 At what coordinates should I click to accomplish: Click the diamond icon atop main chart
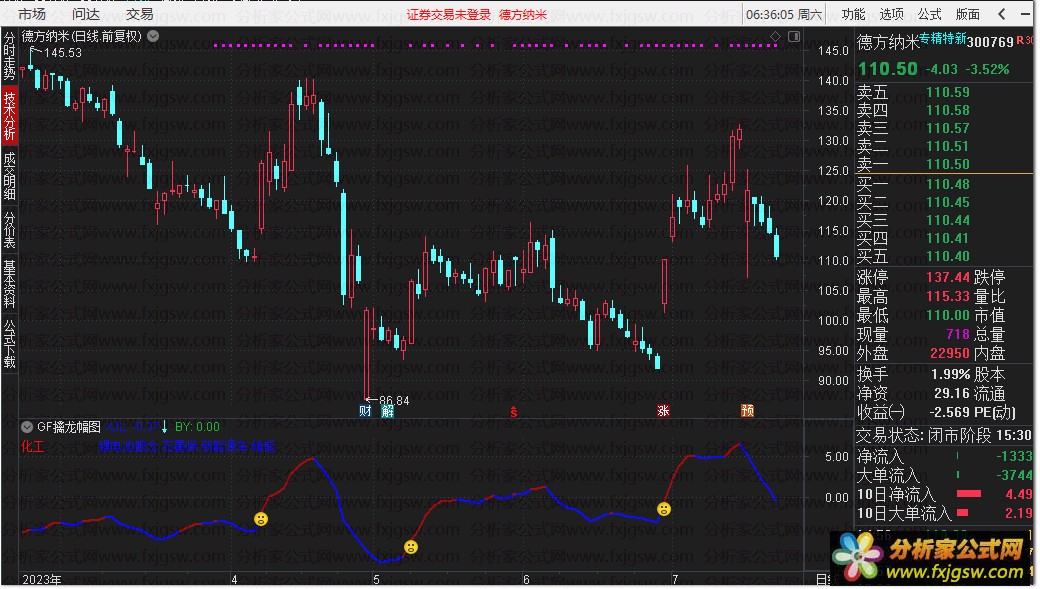[775, 36]
